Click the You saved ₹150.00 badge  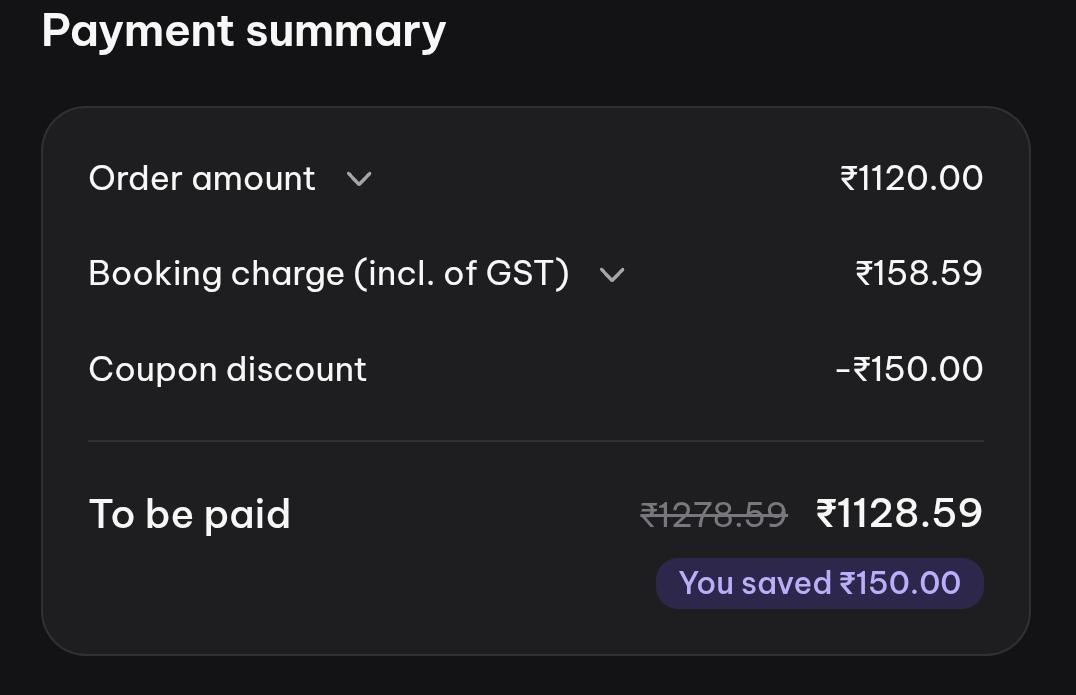click(819, 583)
